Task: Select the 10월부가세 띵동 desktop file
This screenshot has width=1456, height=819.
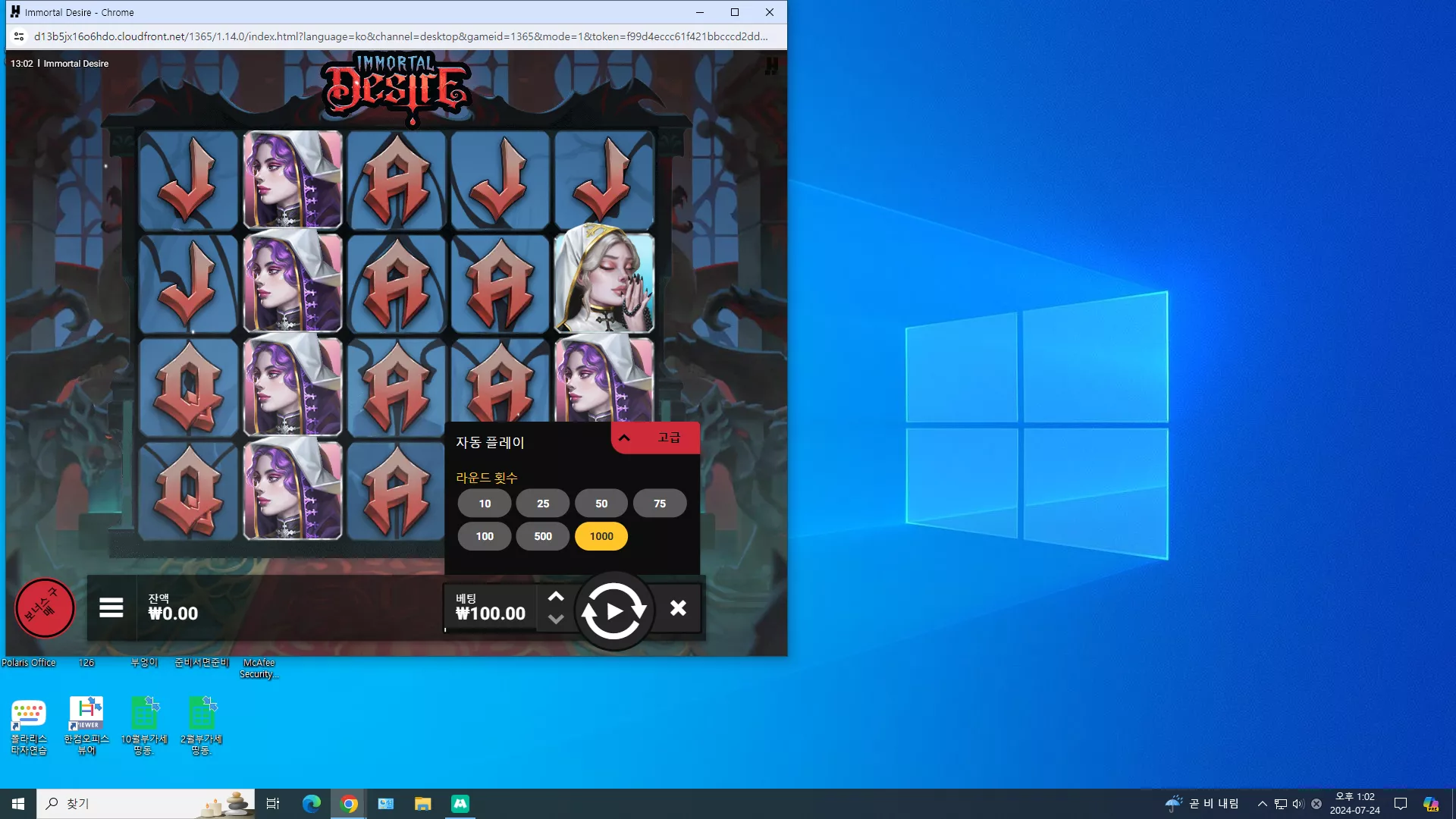Action: tap(144, 726)
